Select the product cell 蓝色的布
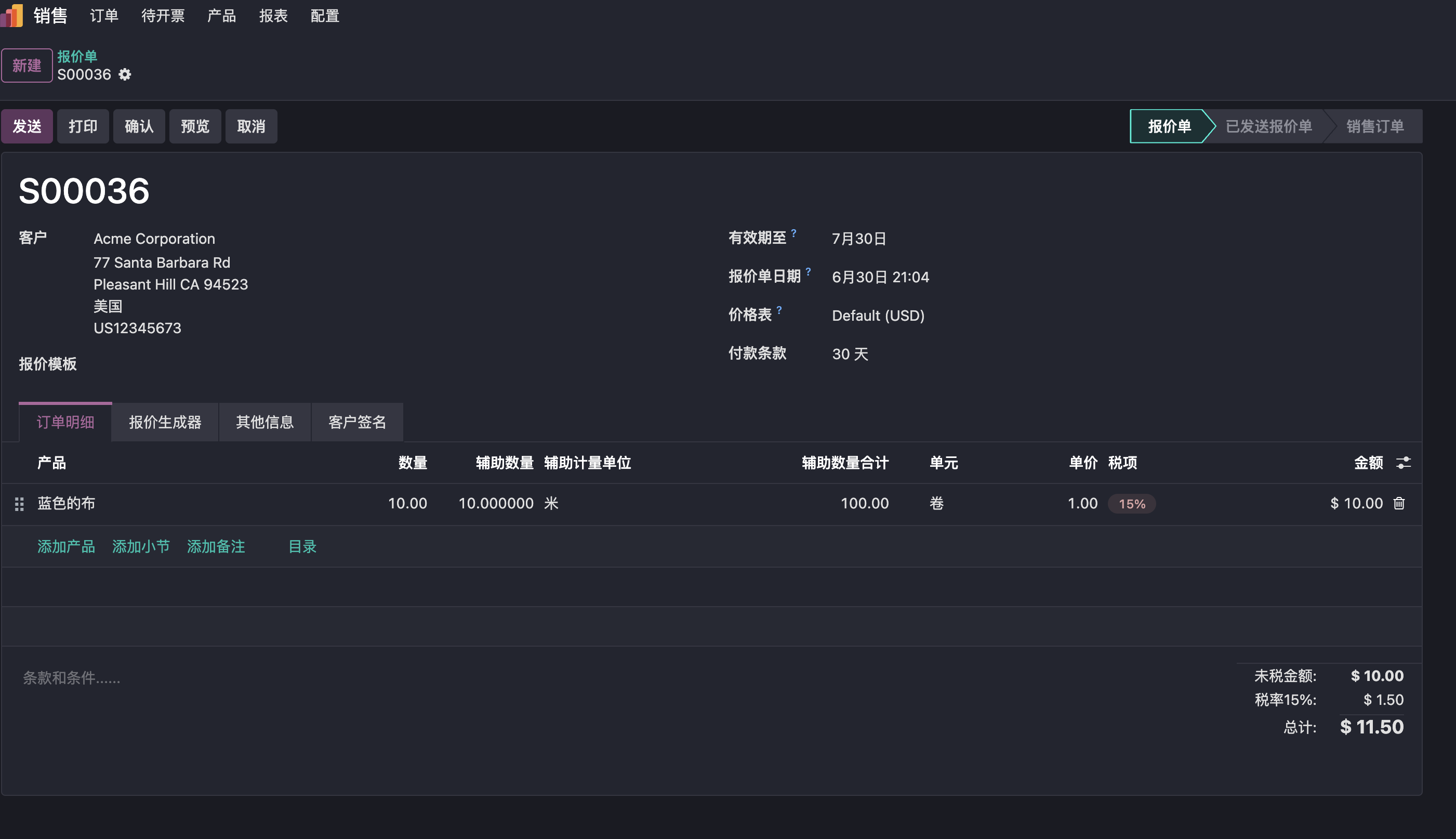 (x=66, y=503)
